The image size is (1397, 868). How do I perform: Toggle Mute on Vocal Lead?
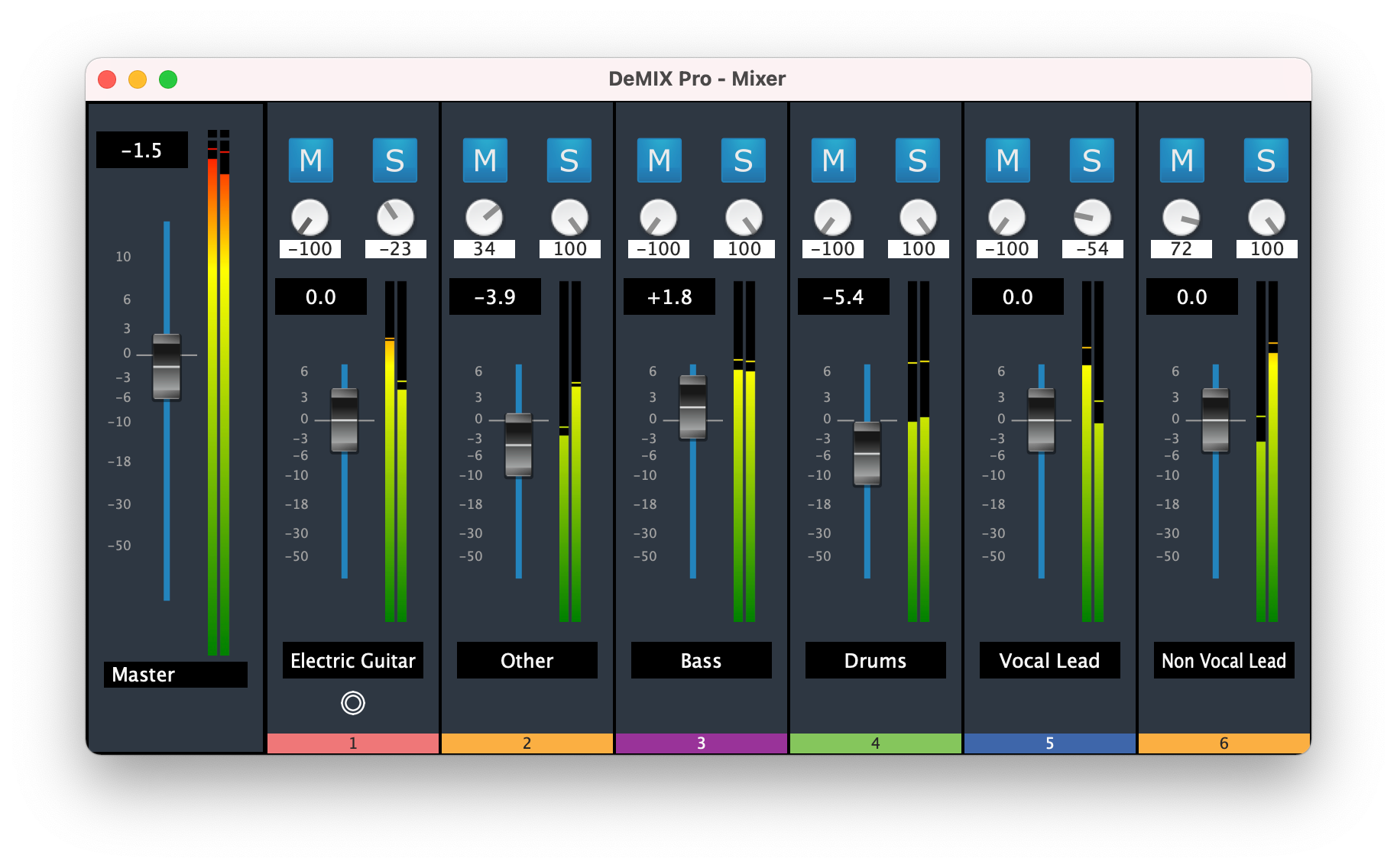coord(1007,160)
